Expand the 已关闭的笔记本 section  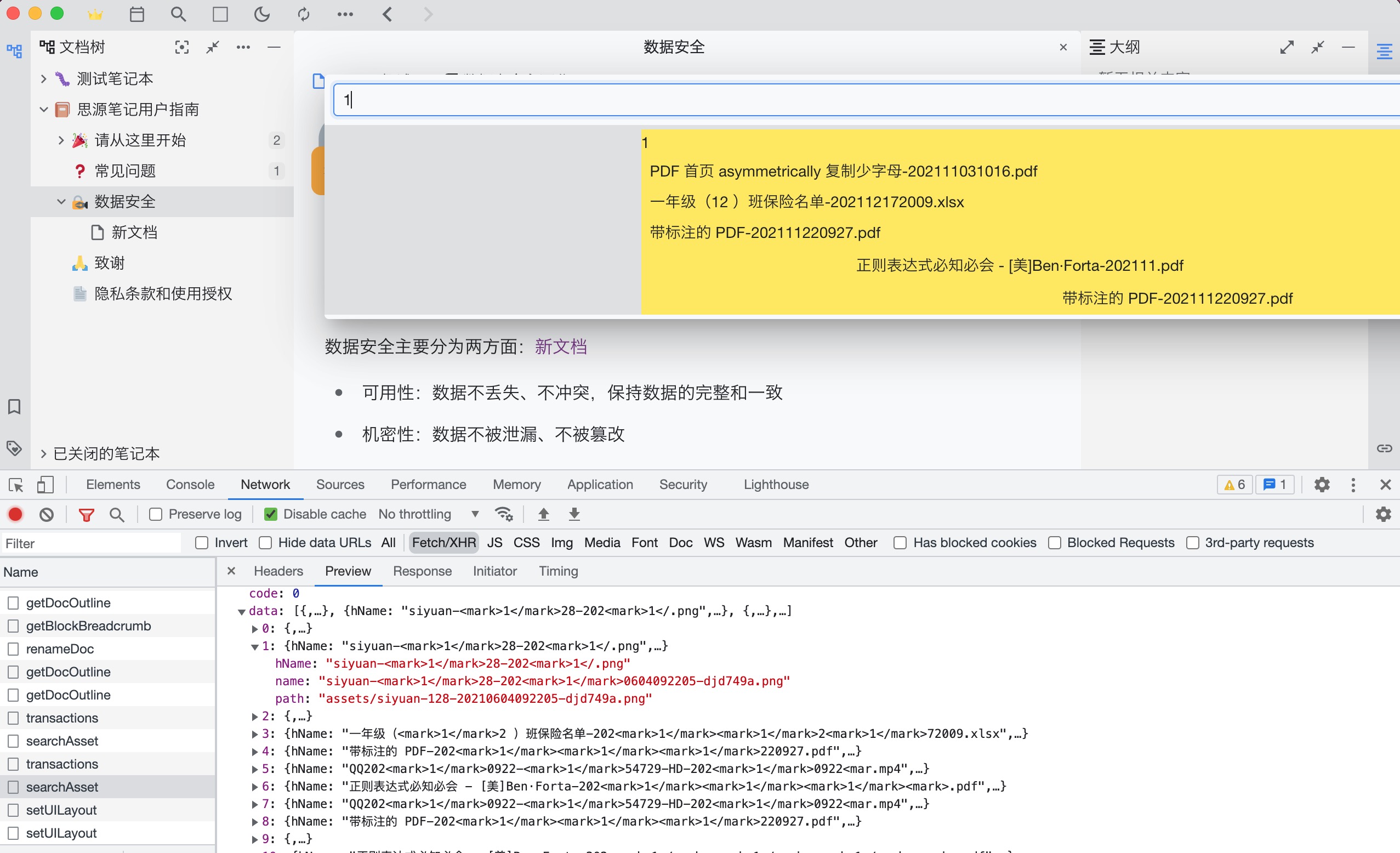click(x=43, y=453)
